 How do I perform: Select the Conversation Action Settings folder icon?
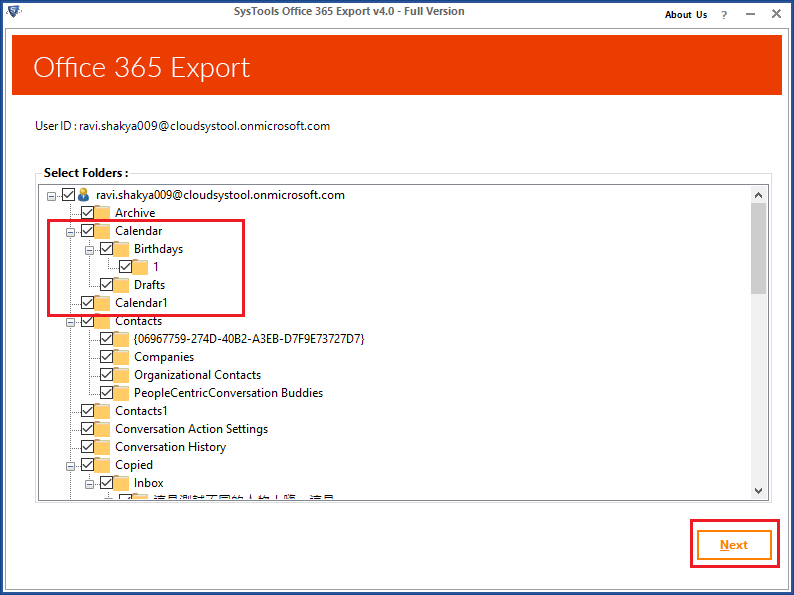[102, 429]
